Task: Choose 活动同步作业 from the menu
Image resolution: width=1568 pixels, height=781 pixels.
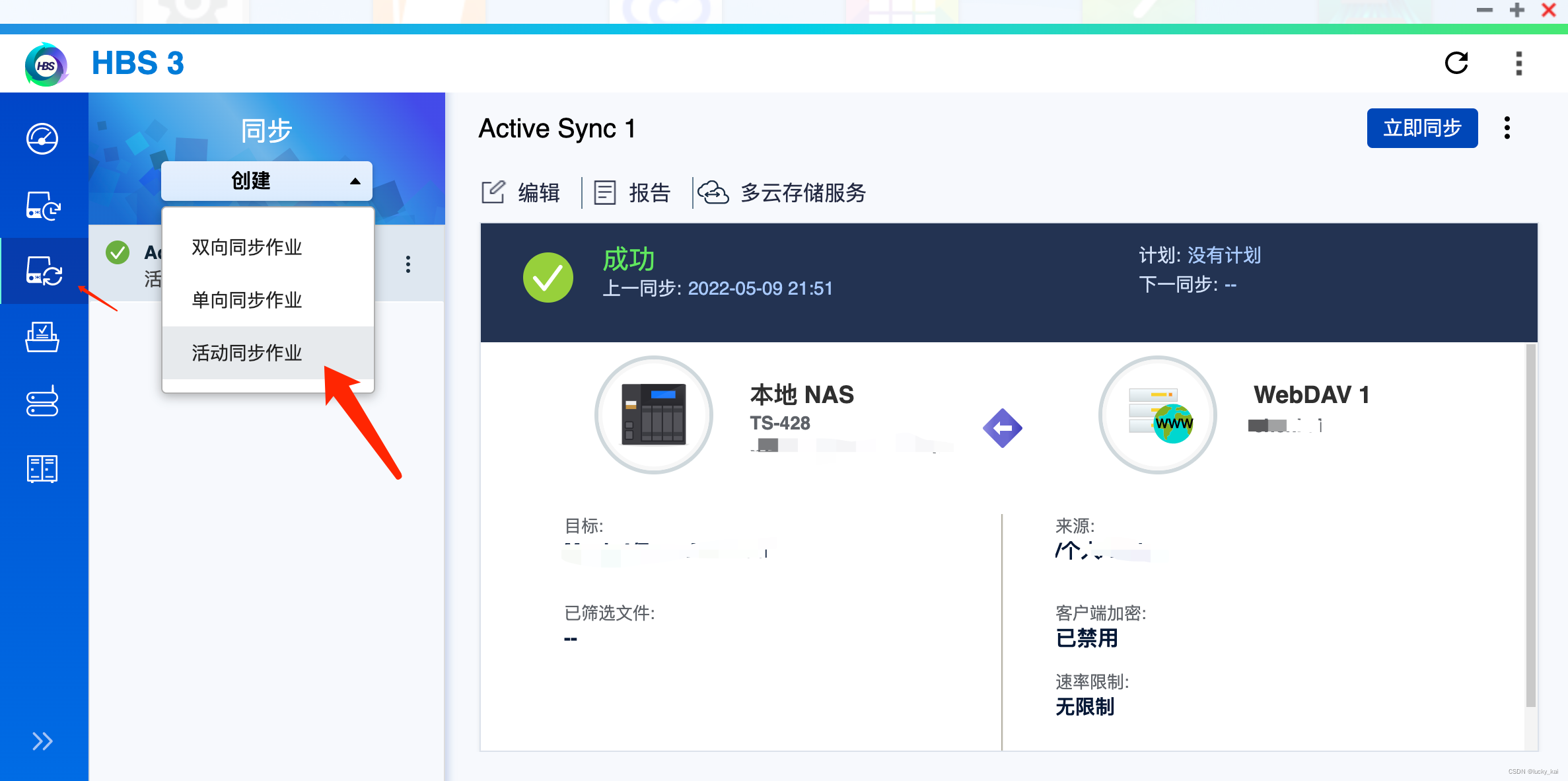Action: tap(247, 353)
